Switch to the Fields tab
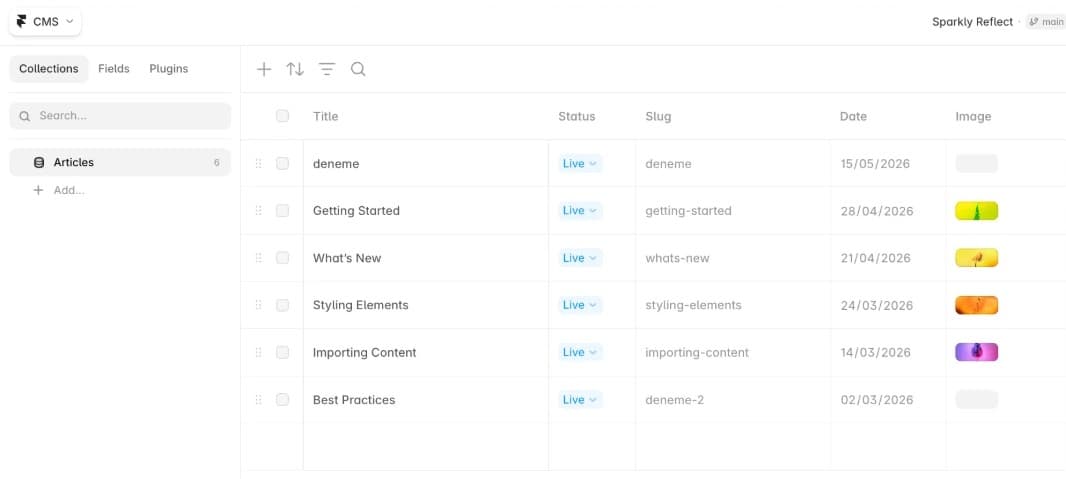The width and height of the screenshot is (1066, 479). 114,69
